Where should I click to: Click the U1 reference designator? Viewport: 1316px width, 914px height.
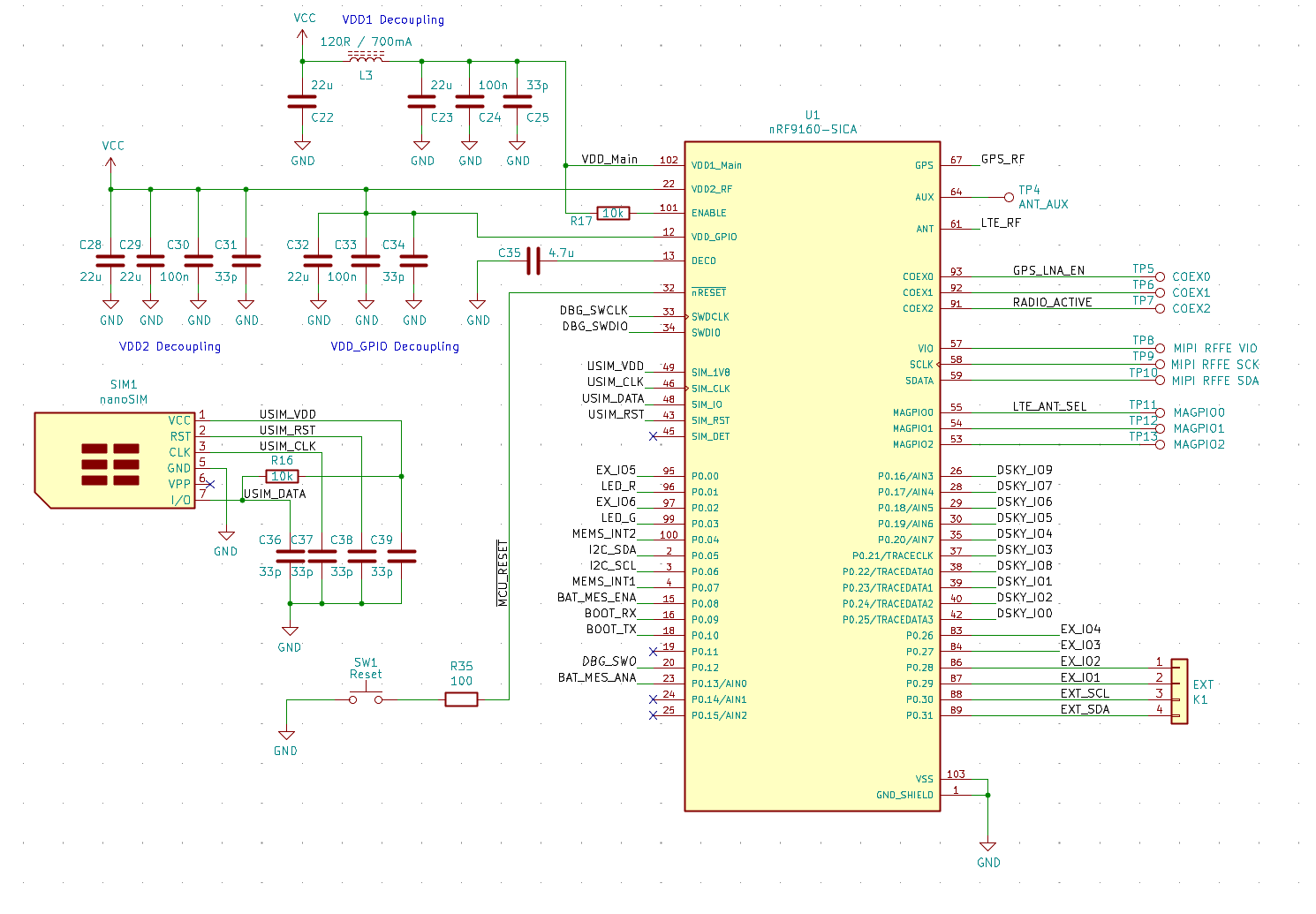[812, 115]
